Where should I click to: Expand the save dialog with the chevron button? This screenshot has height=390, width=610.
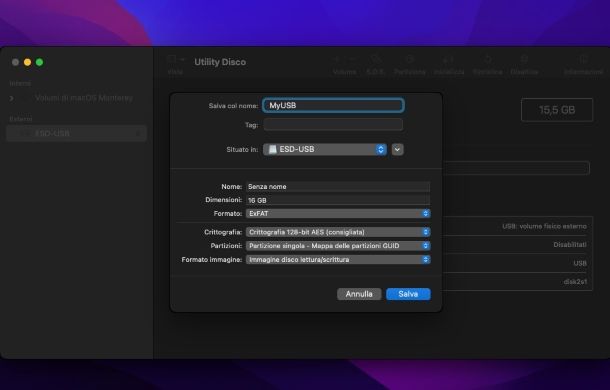[397, 149]
